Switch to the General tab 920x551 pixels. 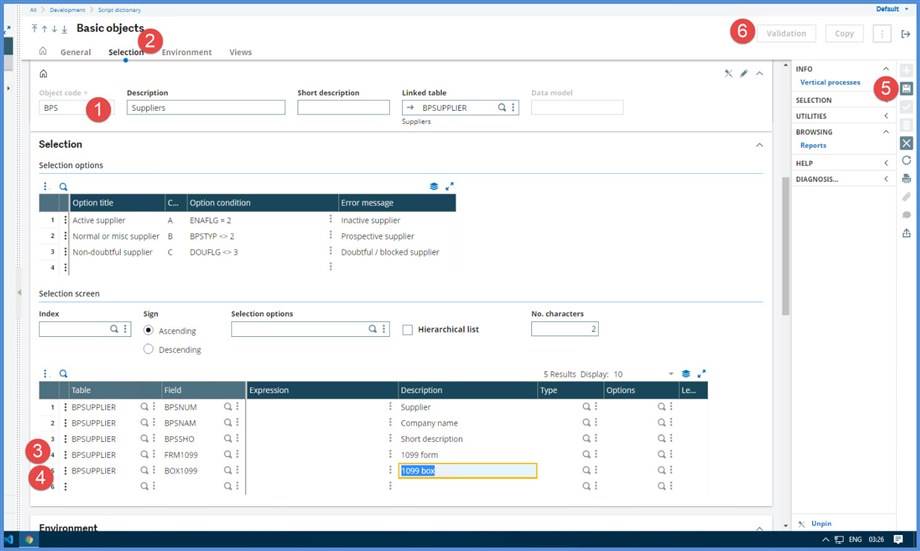click(x=76, y=52)
